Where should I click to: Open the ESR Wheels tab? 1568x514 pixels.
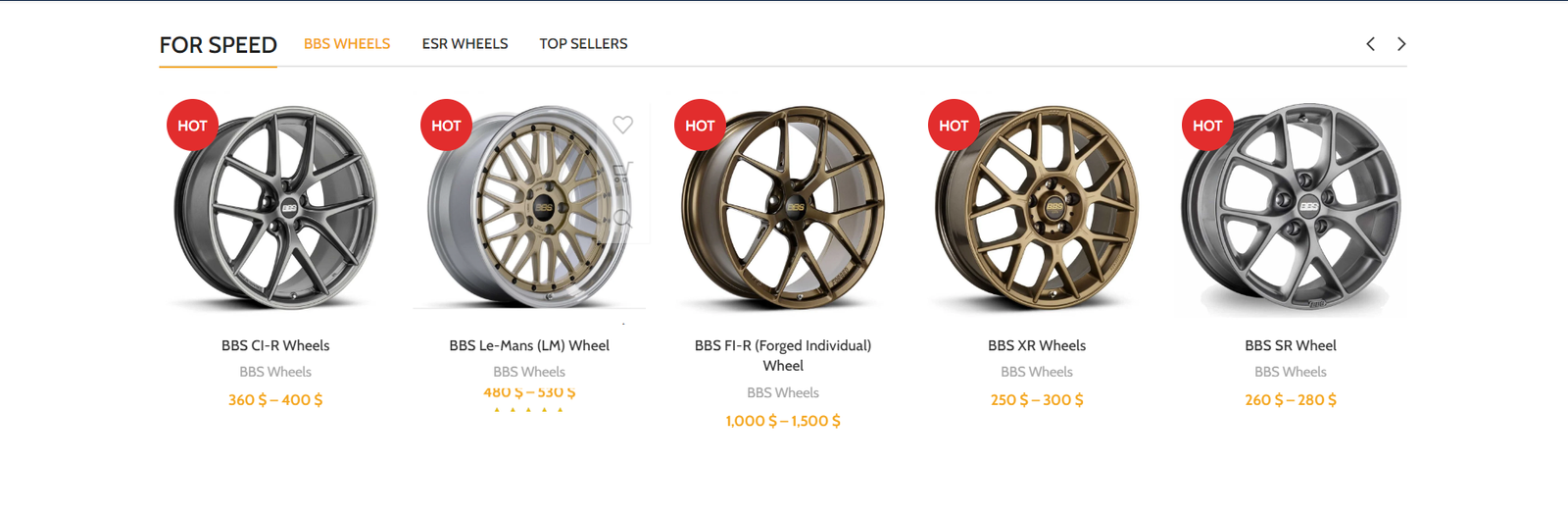click(x=465, y=44)
